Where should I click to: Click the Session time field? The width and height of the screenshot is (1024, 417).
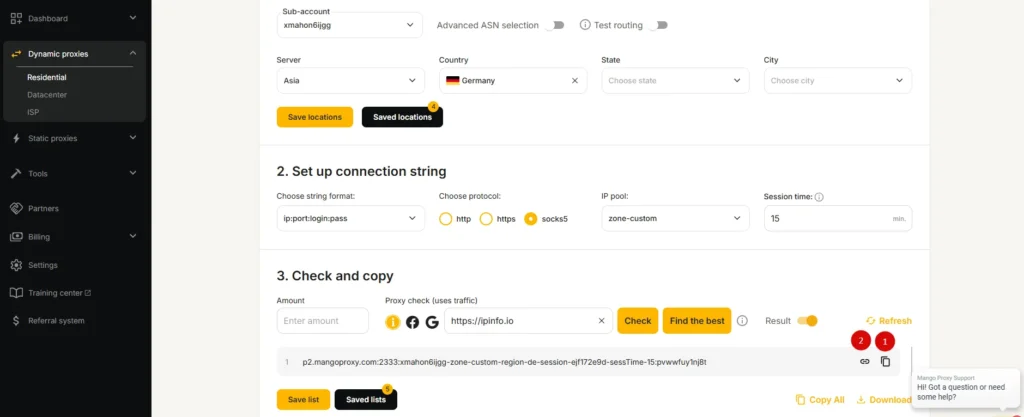point(838,219)
